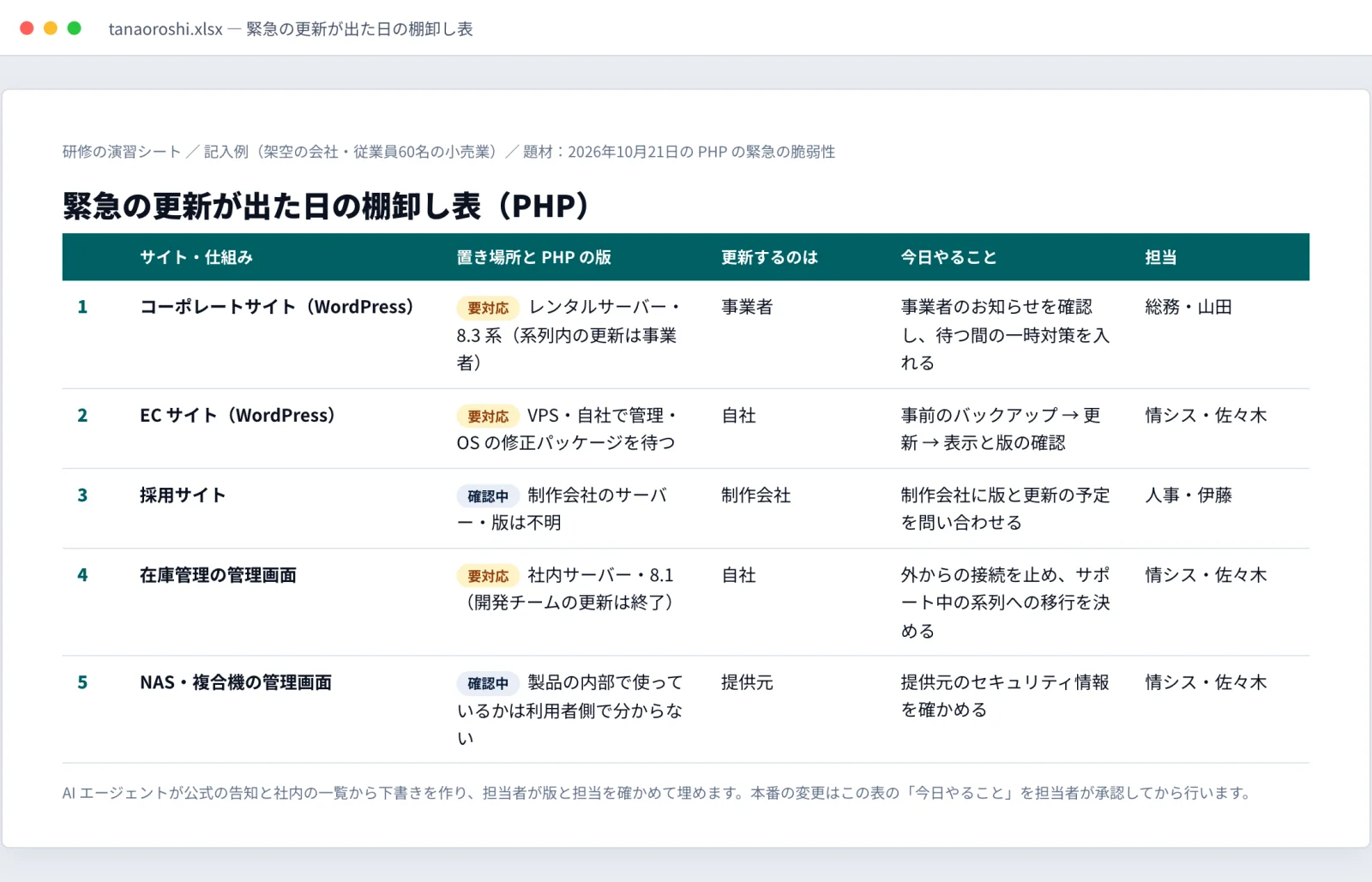Click 要対応 badge in コーポレートサイト row
The height and width of the screenshot is (882, 1372).
coord(488,308)
